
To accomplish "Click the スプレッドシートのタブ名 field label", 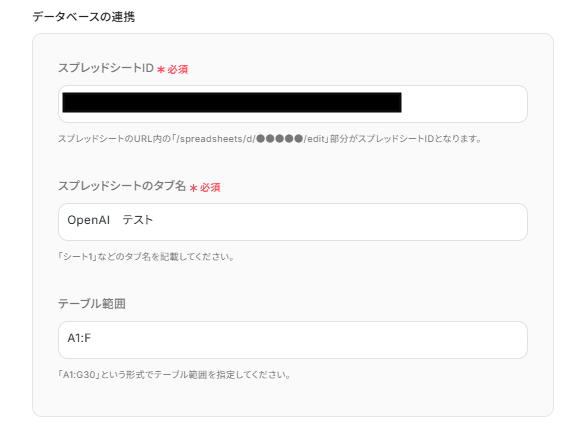I will click(x=122, y=186).
